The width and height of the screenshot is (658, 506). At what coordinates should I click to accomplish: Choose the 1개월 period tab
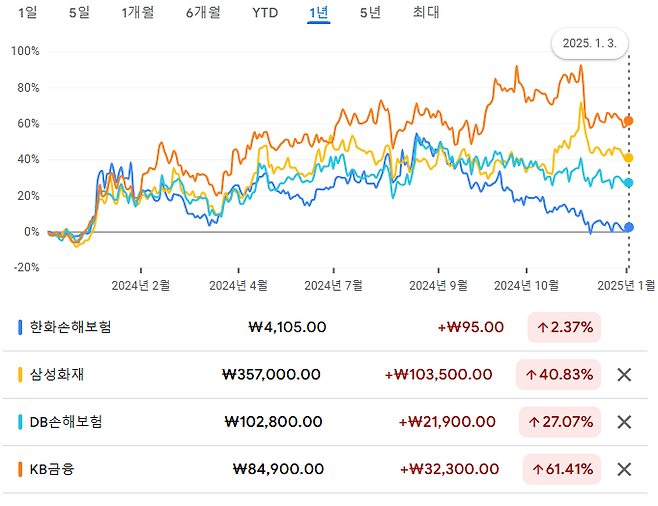coord(137,13)
